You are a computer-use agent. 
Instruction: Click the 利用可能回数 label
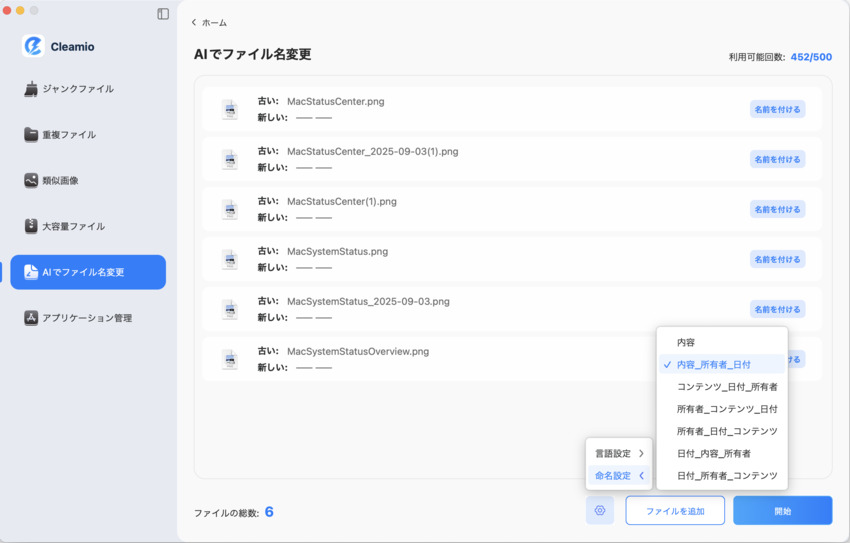(757, 57)
